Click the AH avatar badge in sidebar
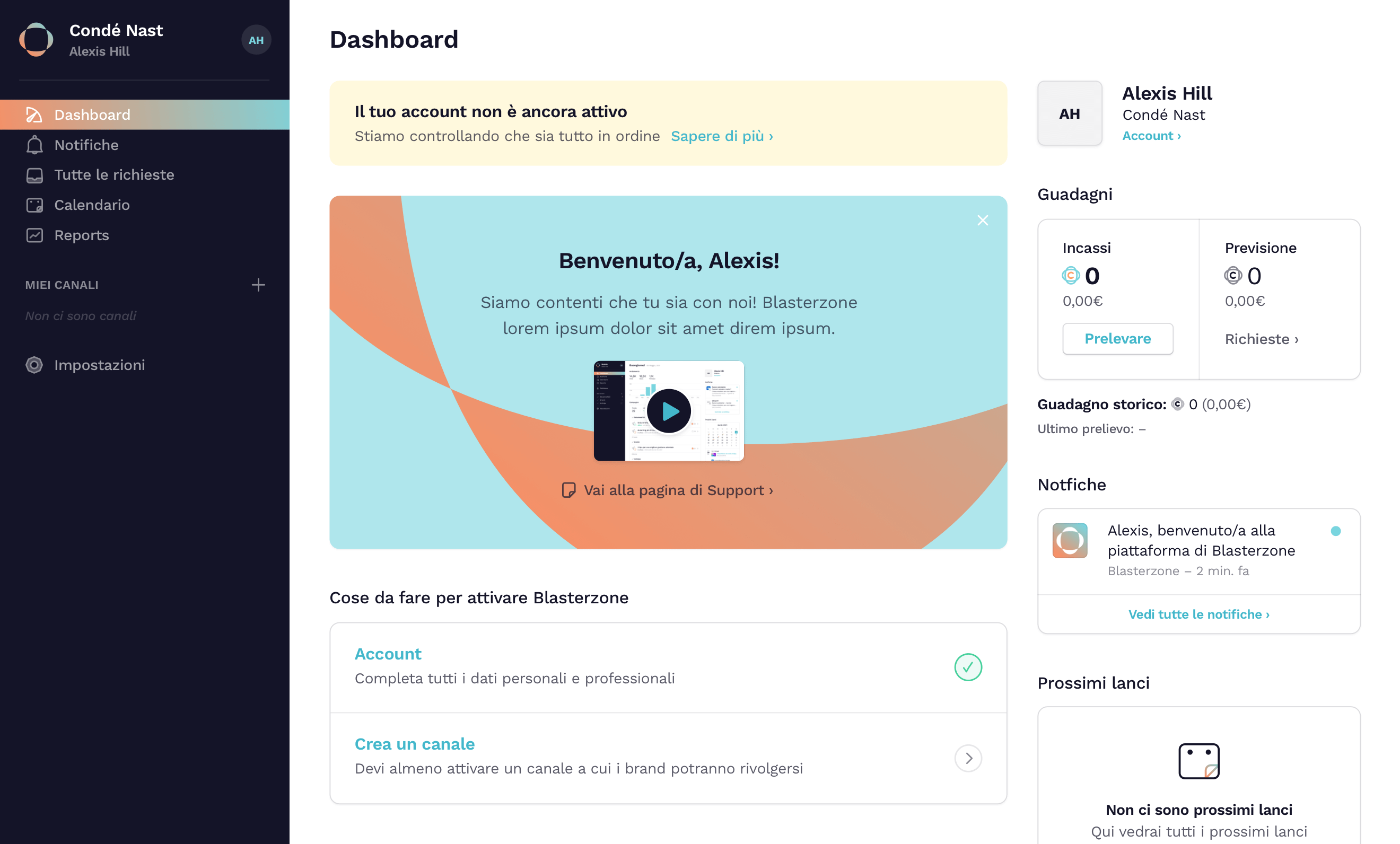1400x844 pixels. click(256, 40)
